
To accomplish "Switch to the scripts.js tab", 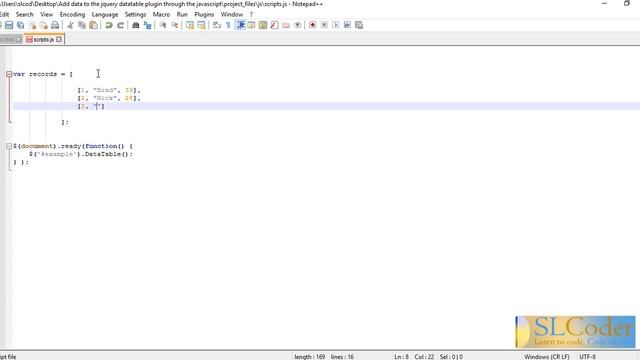I will point(43,40).
